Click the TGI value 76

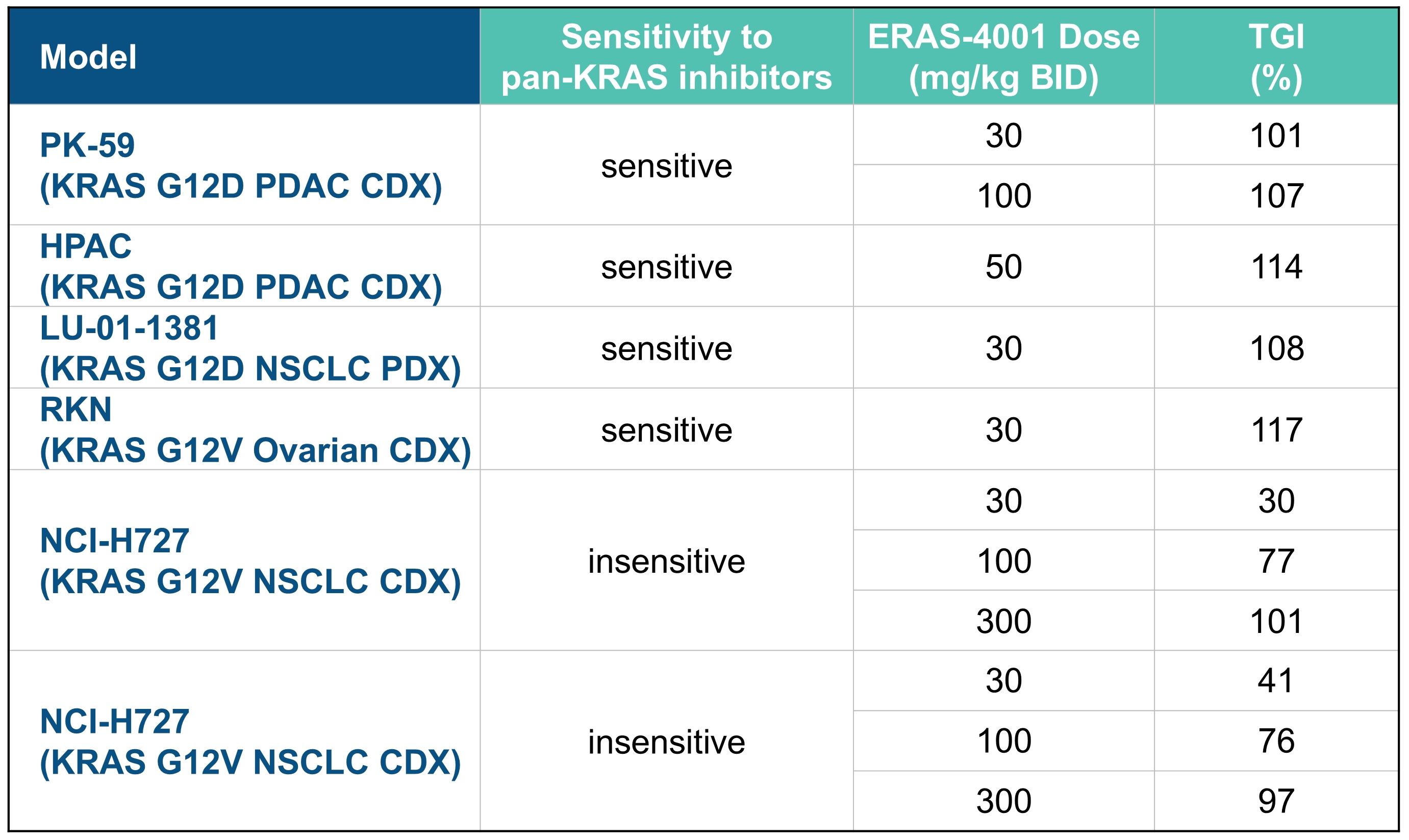click(x=1276, y=741)
